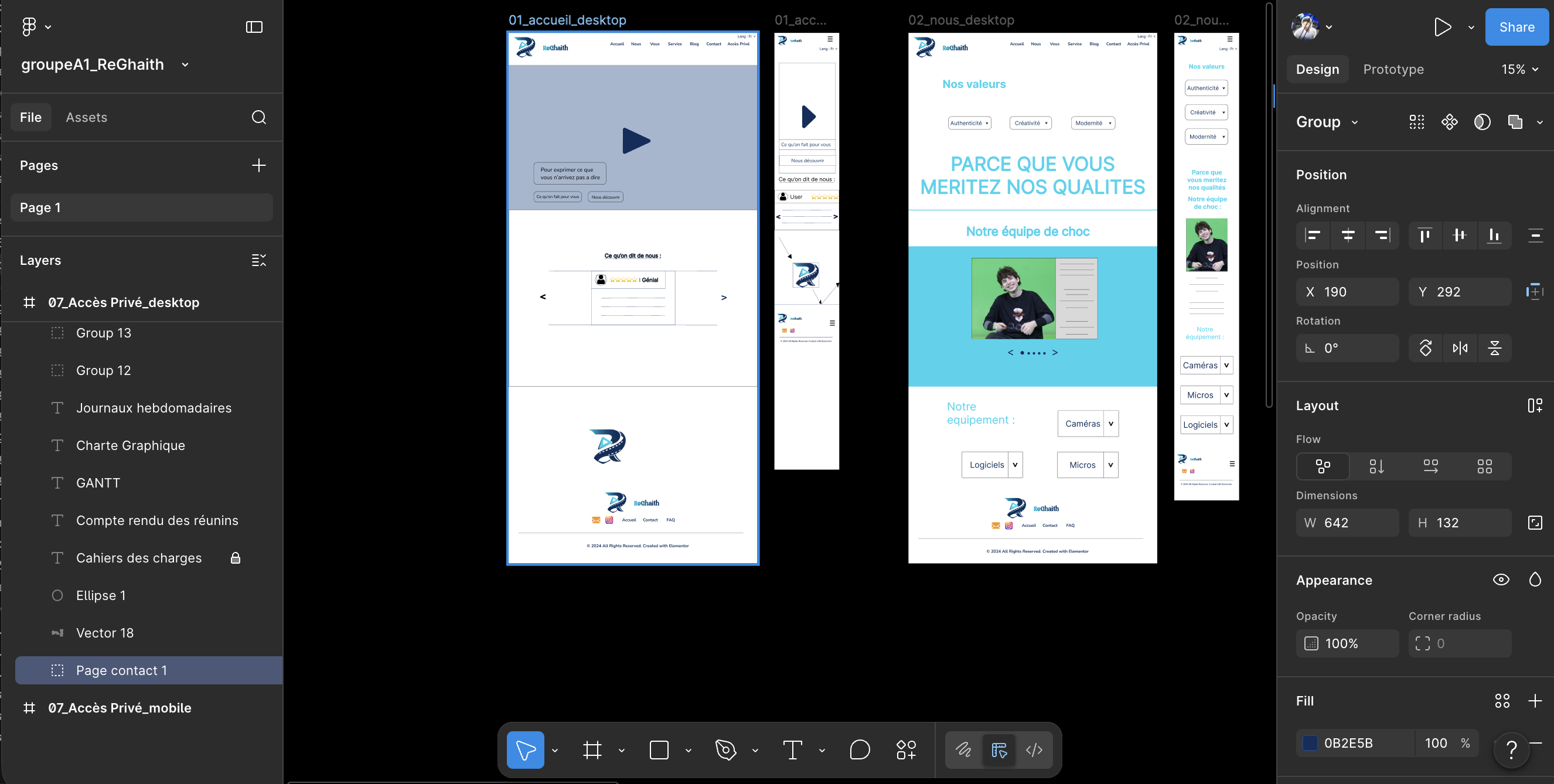The height and width of the screenshot is (784, 1554).
Task: Select horizontal flow option
Action: coord(1430,466)
